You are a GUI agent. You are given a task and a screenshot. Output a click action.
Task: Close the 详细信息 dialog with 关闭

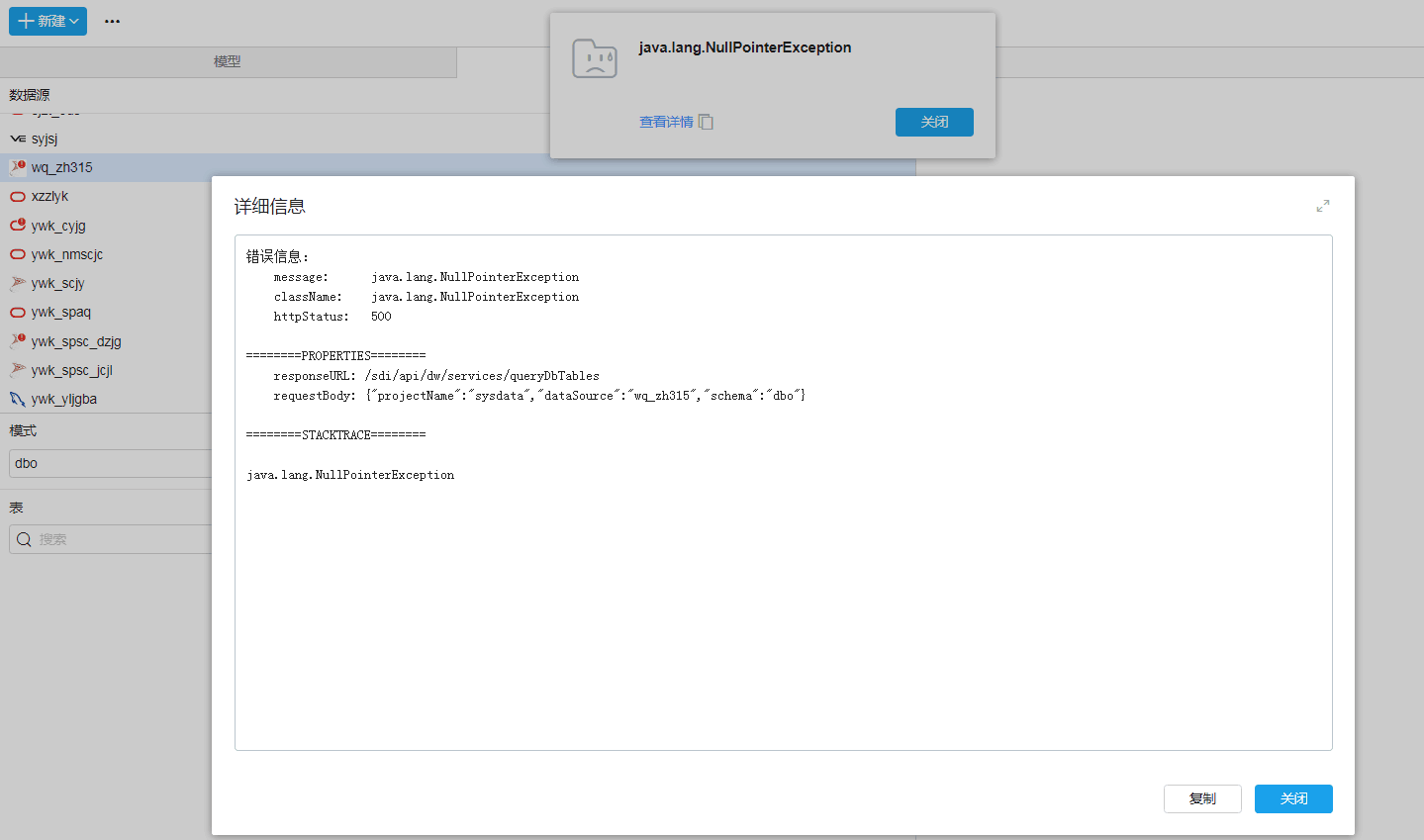(x=1293, y=798)
